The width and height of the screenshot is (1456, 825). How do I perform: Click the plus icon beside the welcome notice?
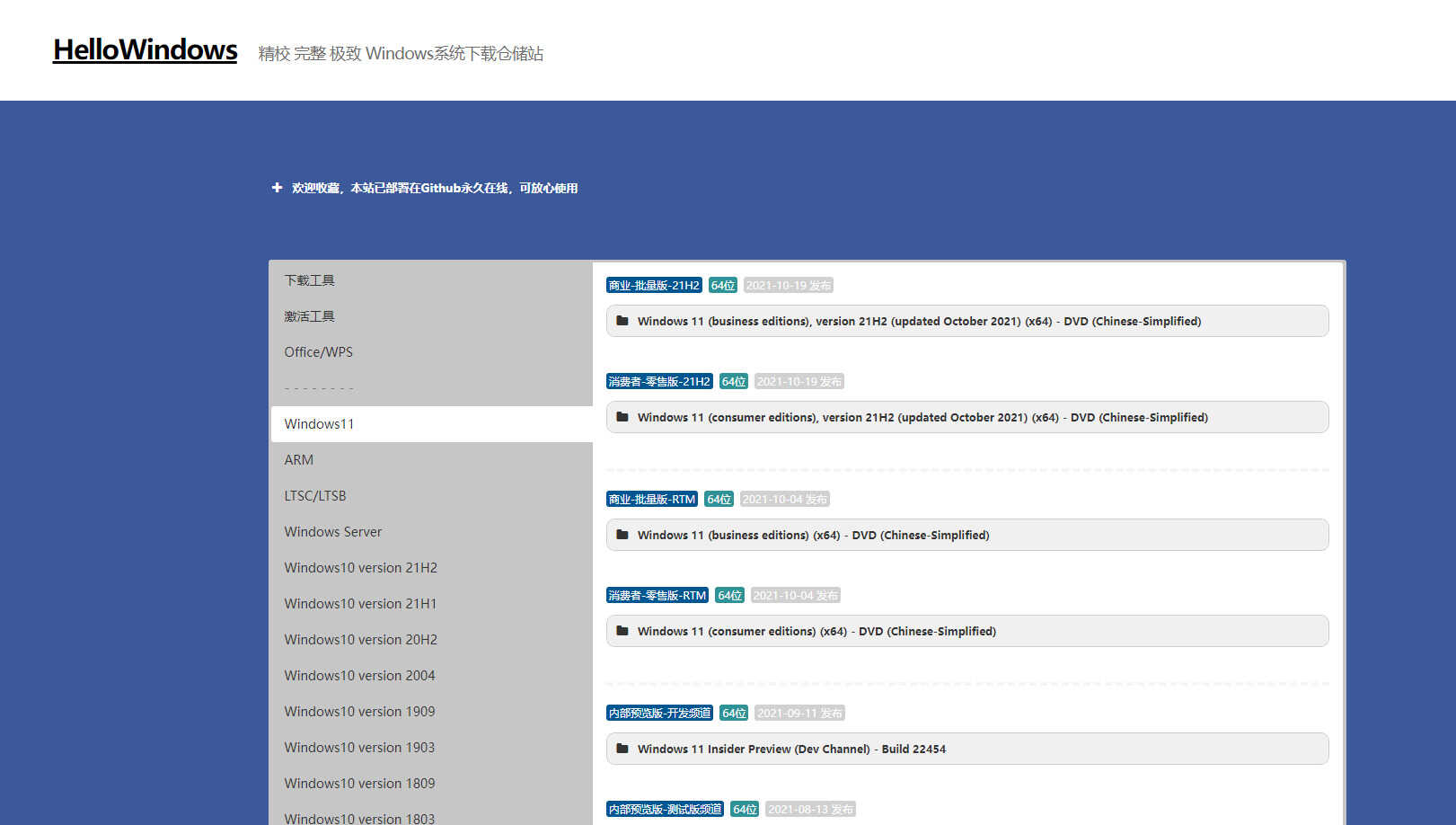(x=278, y=188)
